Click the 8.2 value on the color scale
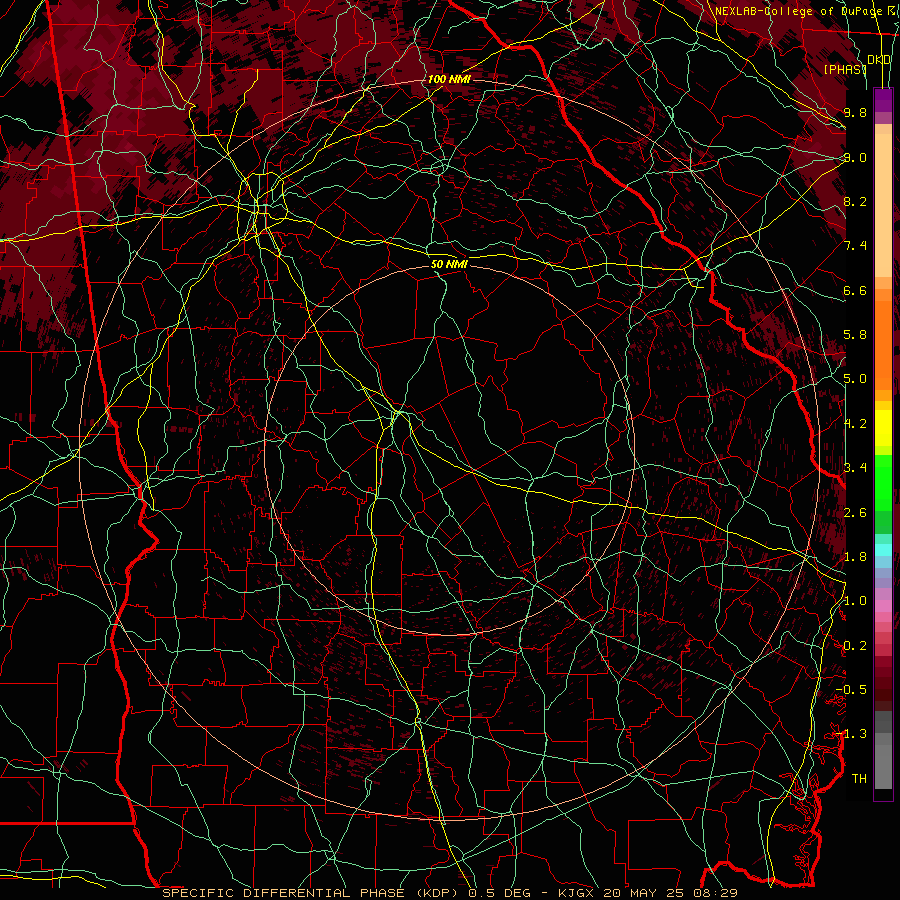Viewport: 900px width, 900px height. [855, 201]
